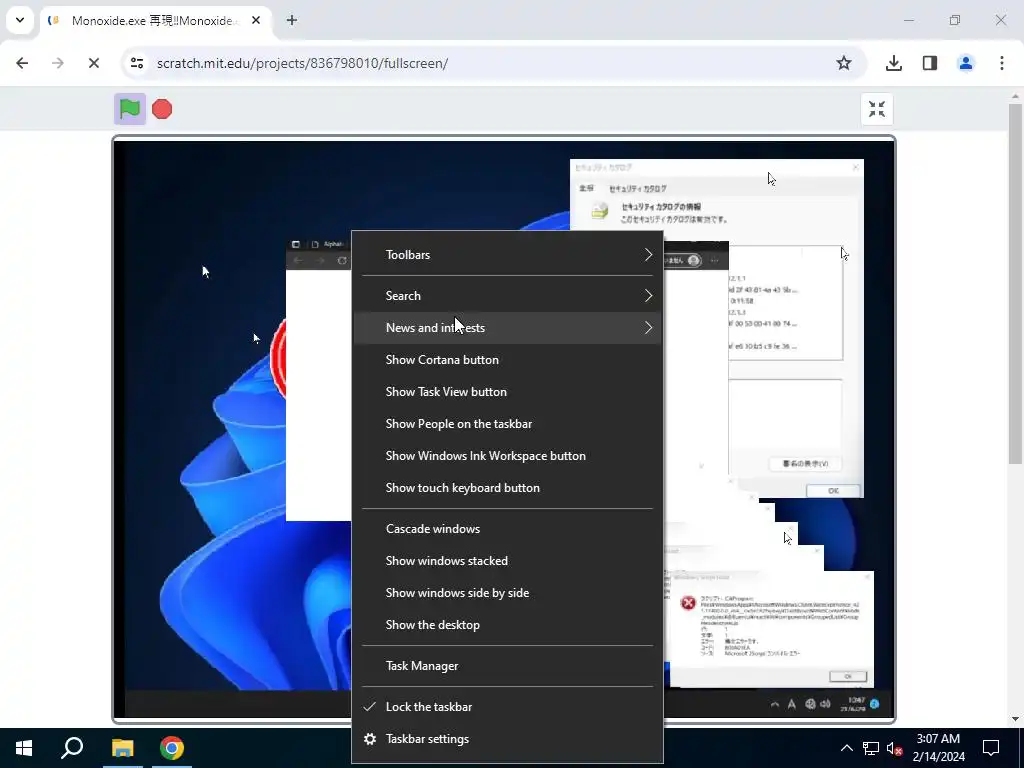This screenshot has width=1024, height=768.
Task: Open new browser tab with plus
Action: click(x=292, y=20)
